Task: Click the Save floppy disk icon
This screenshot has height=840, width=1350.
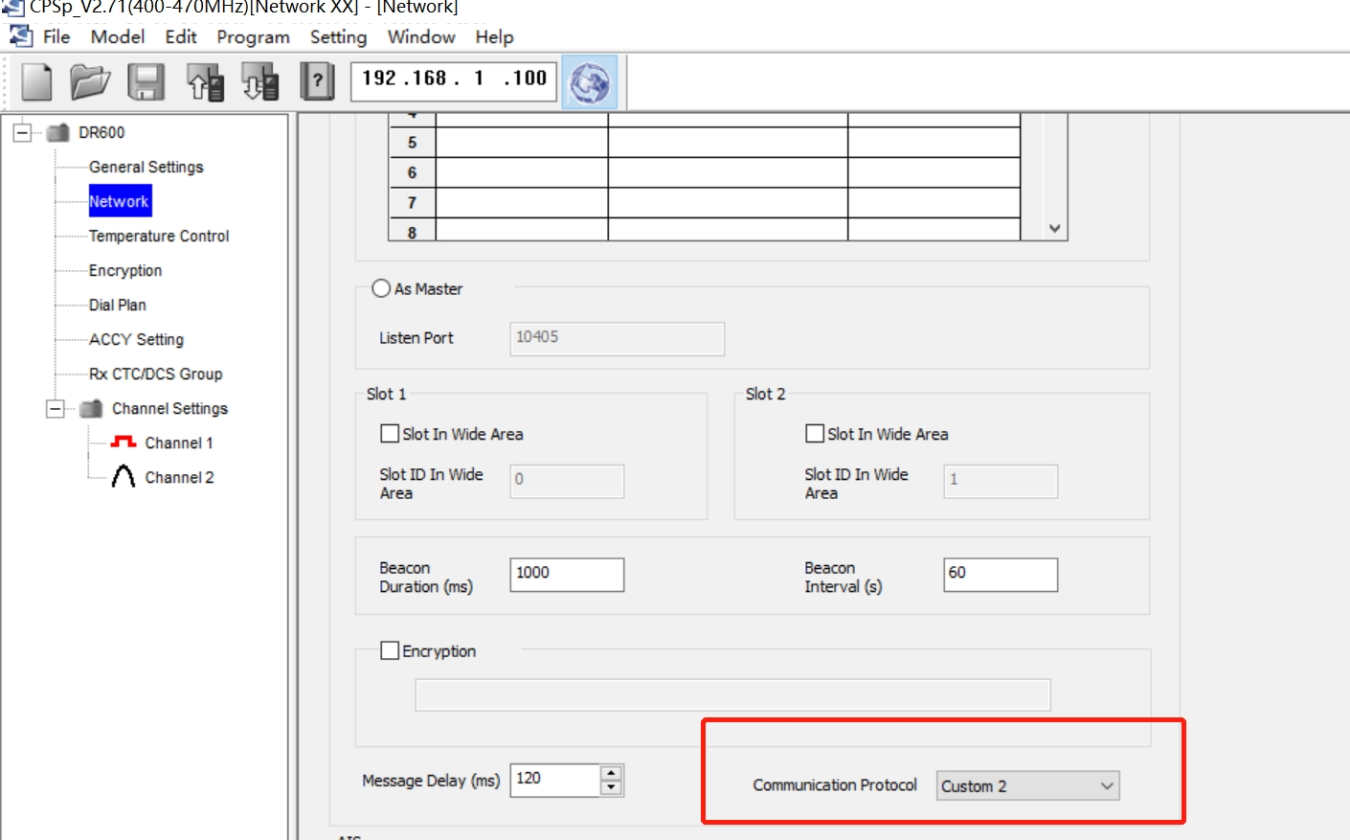Action: pyautogui.click(x=146, y=82)
